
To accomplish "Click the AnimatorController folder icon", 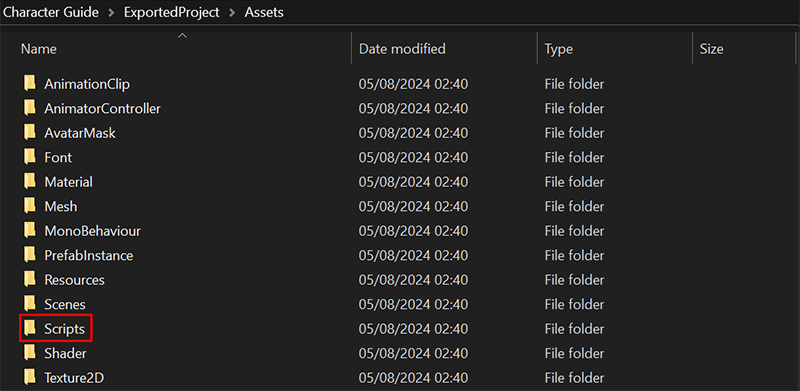I will pyautogui.click(x=30, y=108).
